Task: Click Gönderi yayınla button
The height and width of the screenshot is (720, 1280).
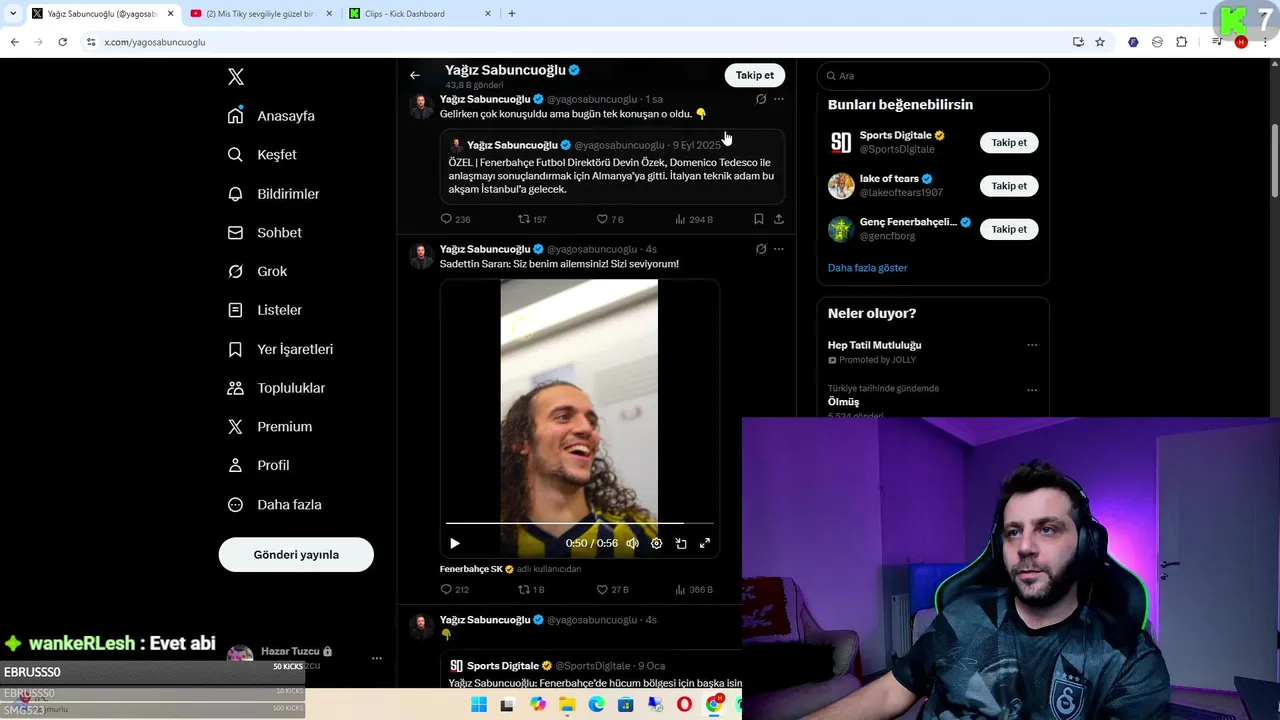Action: pyautogui.click(x=296, y=555)
